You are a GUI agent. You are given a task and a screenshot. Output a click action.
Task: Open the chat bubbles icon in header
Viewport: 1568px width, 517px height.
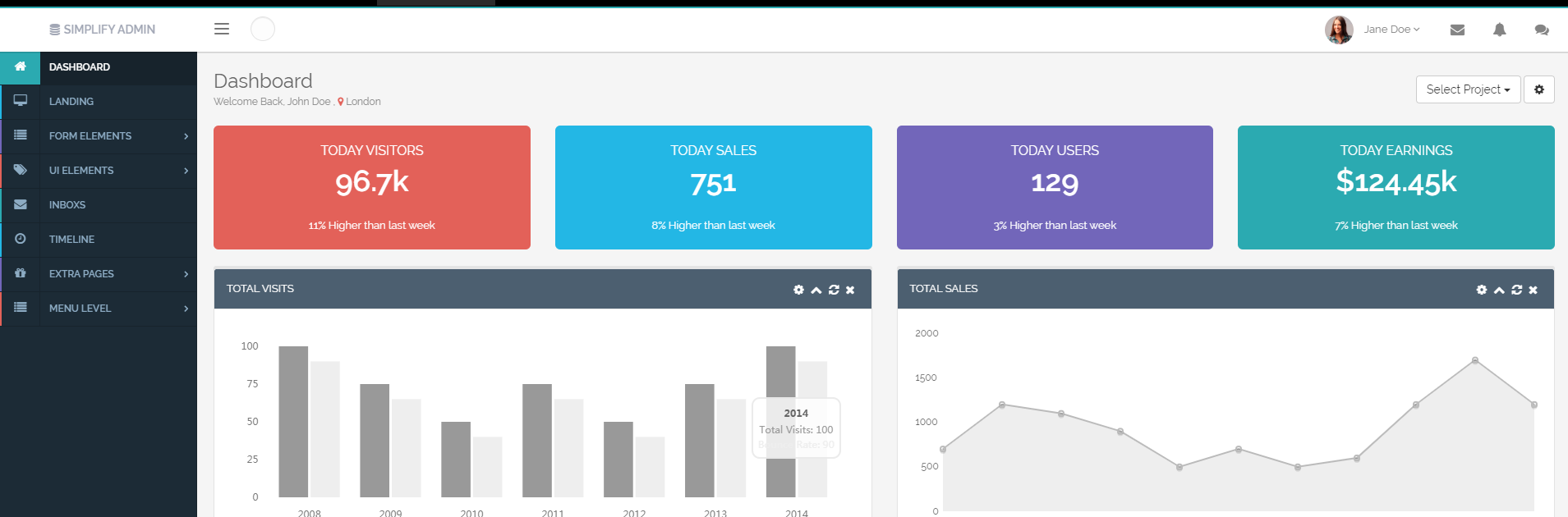point(1541,30)
